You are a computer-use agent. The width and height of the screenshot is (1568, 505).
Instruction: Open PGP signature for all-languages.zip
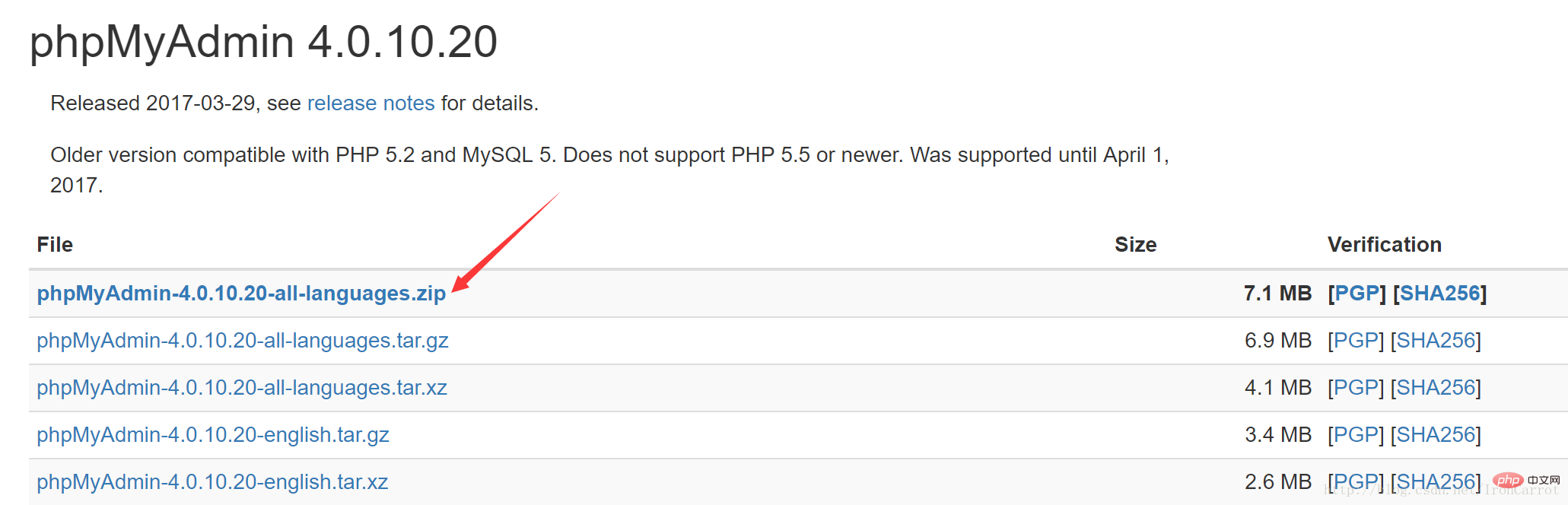tap(1357, 293)
